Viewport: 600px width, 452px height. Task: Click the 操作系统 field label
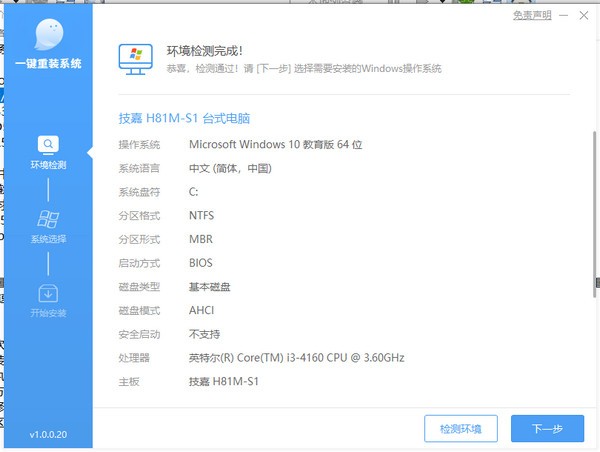click(139, 145)
